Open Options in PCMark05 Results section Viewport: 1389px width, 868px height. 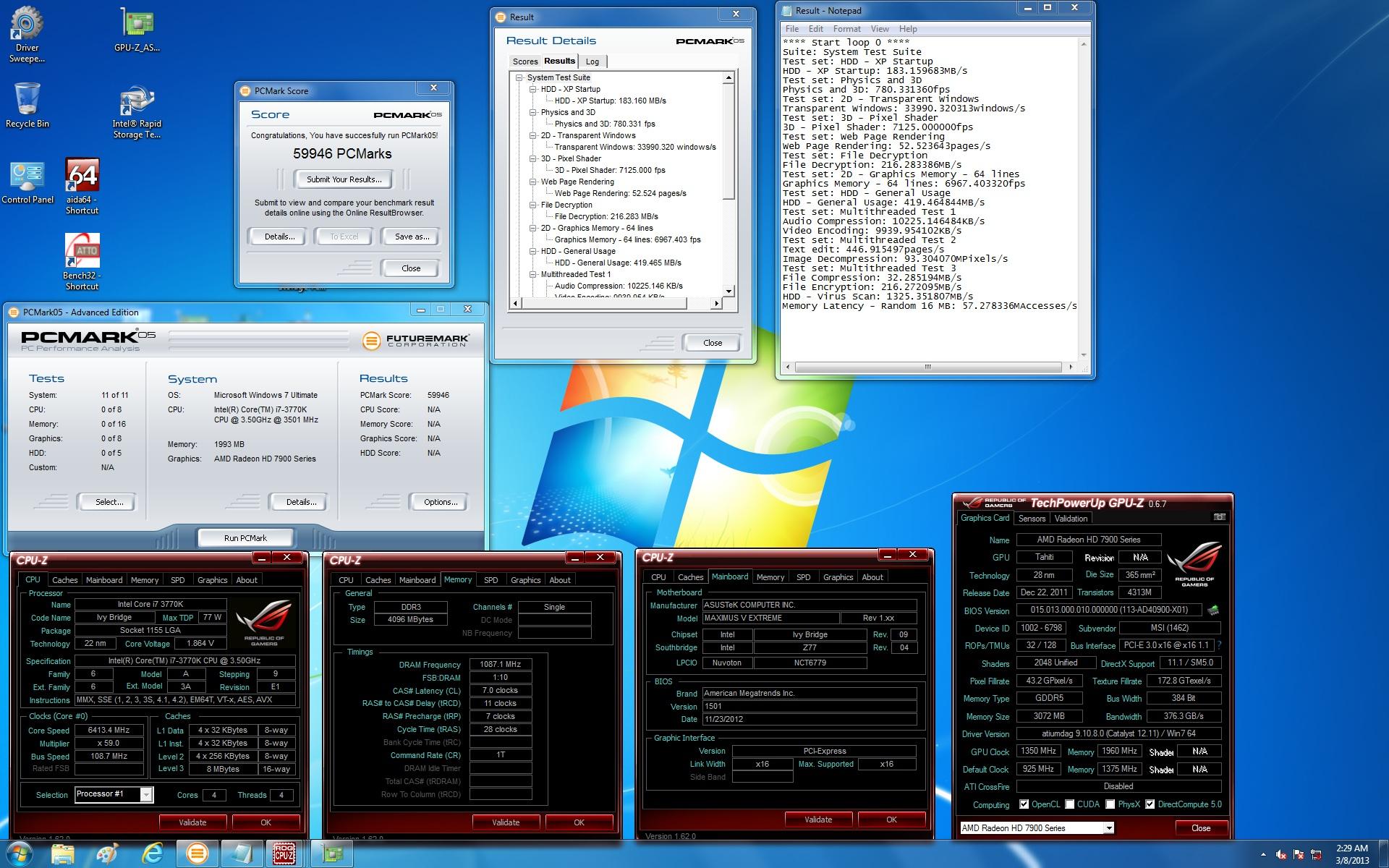pos(441,502)
